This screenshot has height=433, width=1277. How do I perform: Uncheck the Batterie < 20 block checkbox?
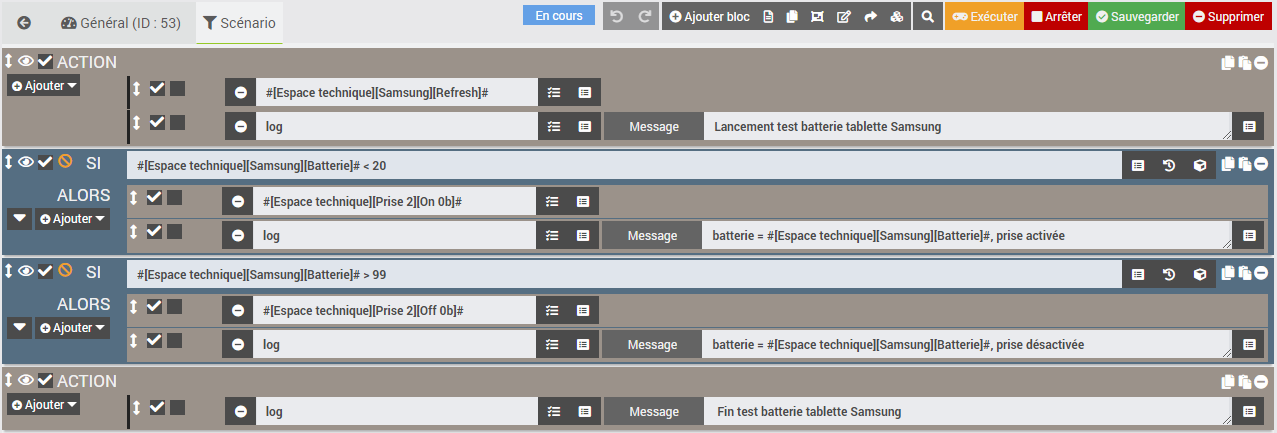tap(45, 161)
